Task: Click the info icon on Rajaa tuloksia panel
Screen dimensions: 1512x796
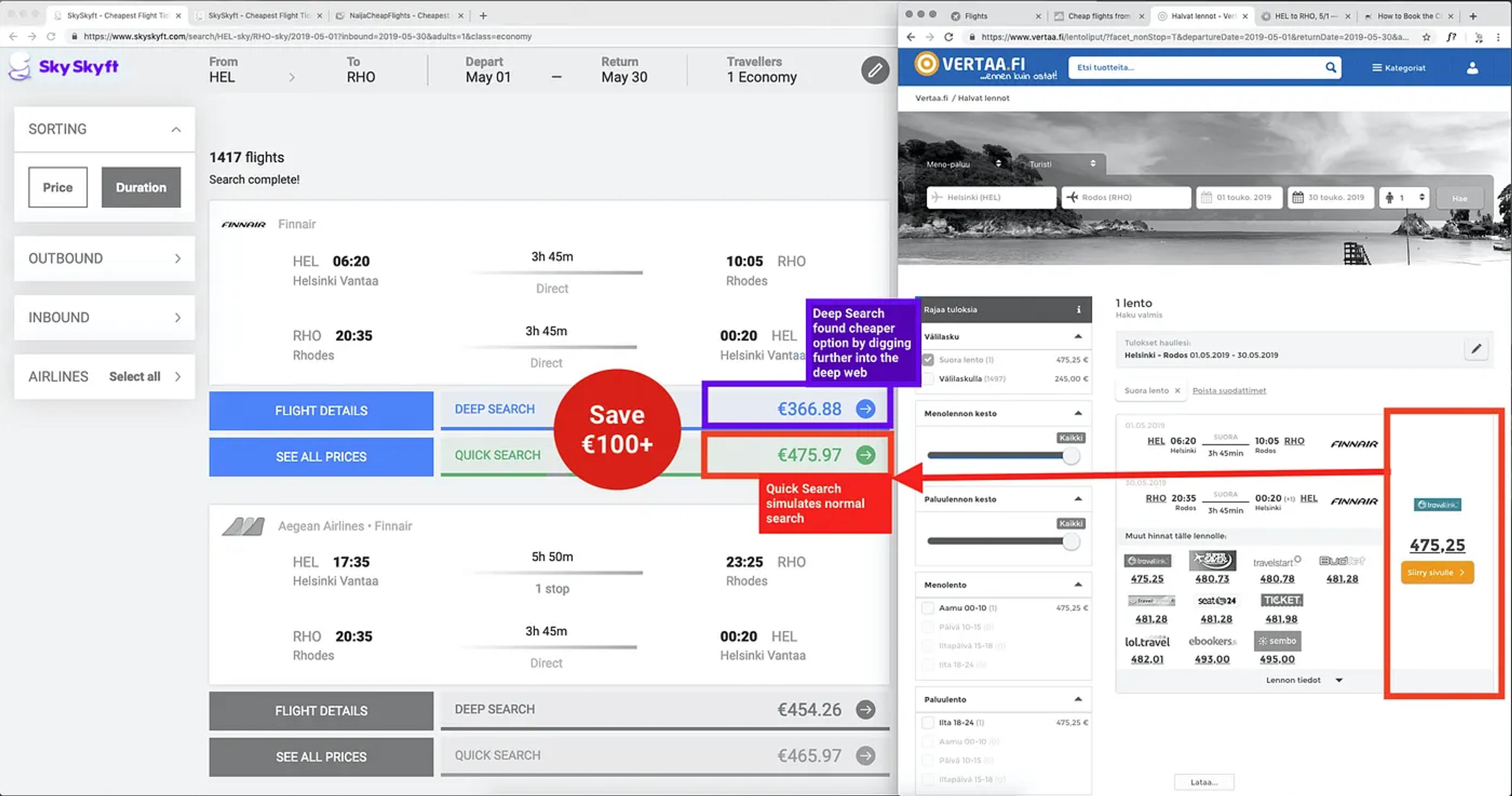Action: [x=1078, y=309]
